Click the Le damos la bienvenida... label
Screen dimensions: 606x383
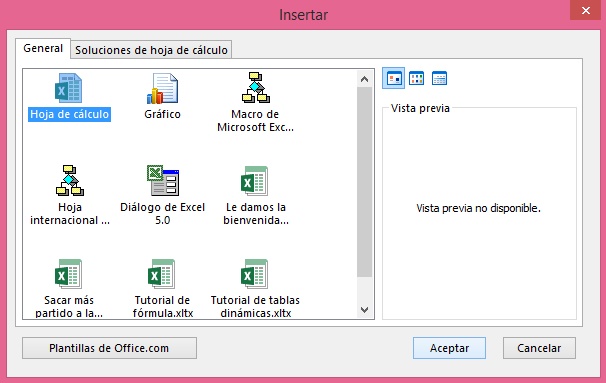point(255,213)
